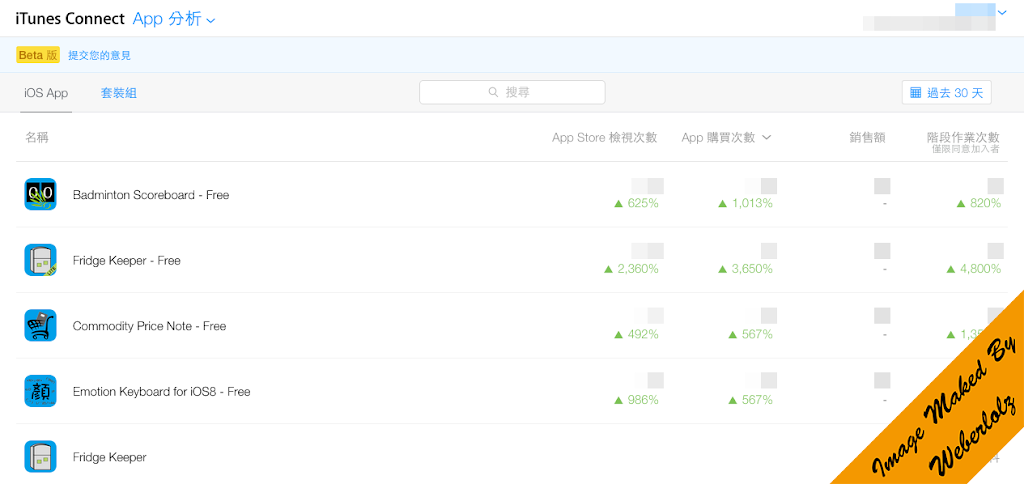Viewport: 1024px width, 484px height.
Task: Click the 名稱 column header
Action: click(x=37, y=138)
